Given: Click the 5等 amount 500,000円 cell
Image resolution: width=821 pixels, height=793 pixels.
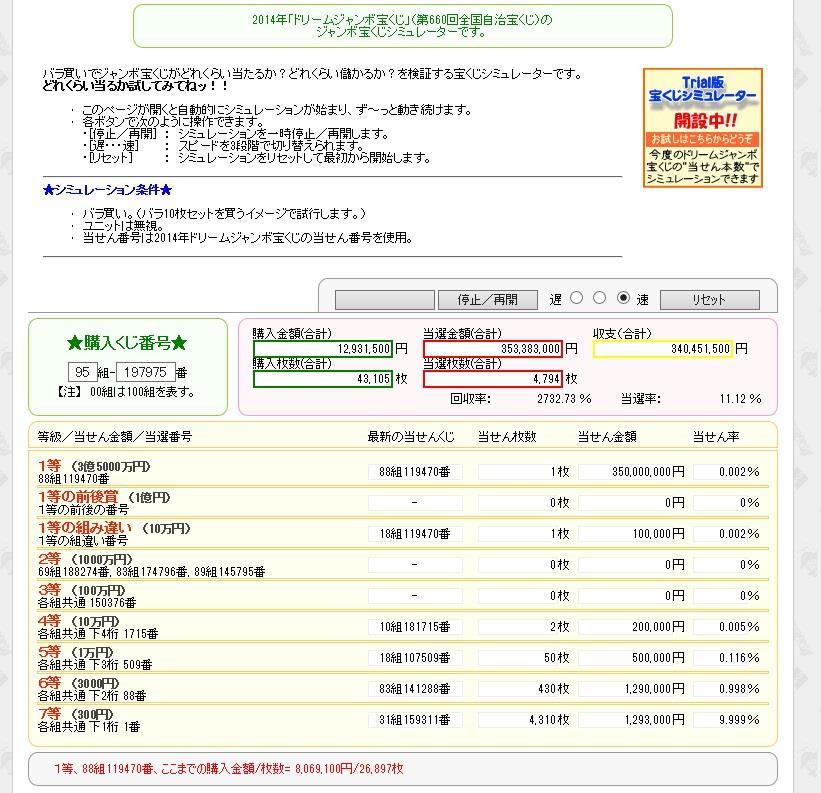Looking at the screenshot, I should 631,657.
